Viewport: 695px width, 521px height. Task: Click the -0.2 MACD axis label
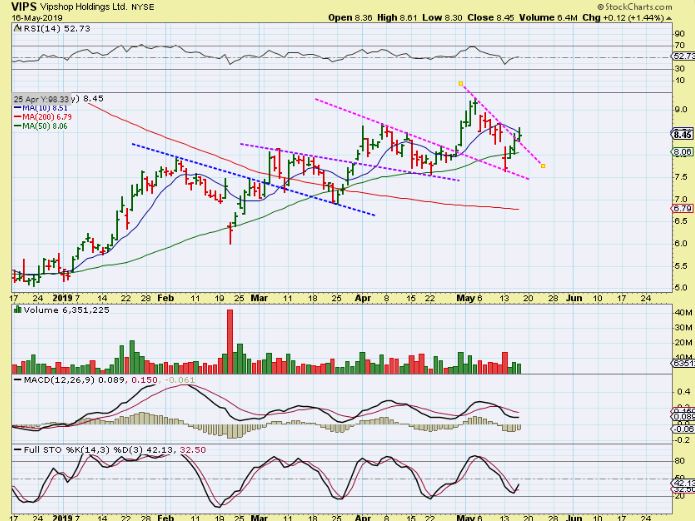coord(682,440)
